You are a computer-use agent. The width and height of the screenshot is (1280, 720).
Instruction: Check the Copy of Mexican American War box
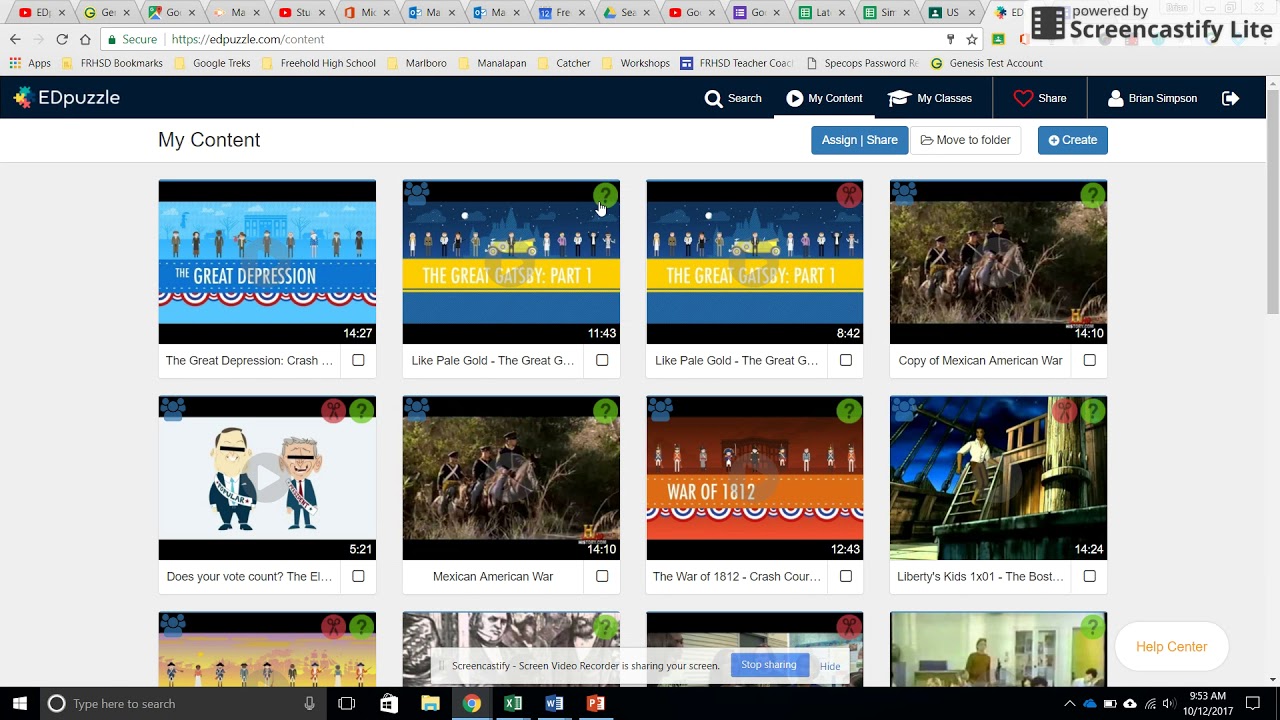pos(1090,360)
